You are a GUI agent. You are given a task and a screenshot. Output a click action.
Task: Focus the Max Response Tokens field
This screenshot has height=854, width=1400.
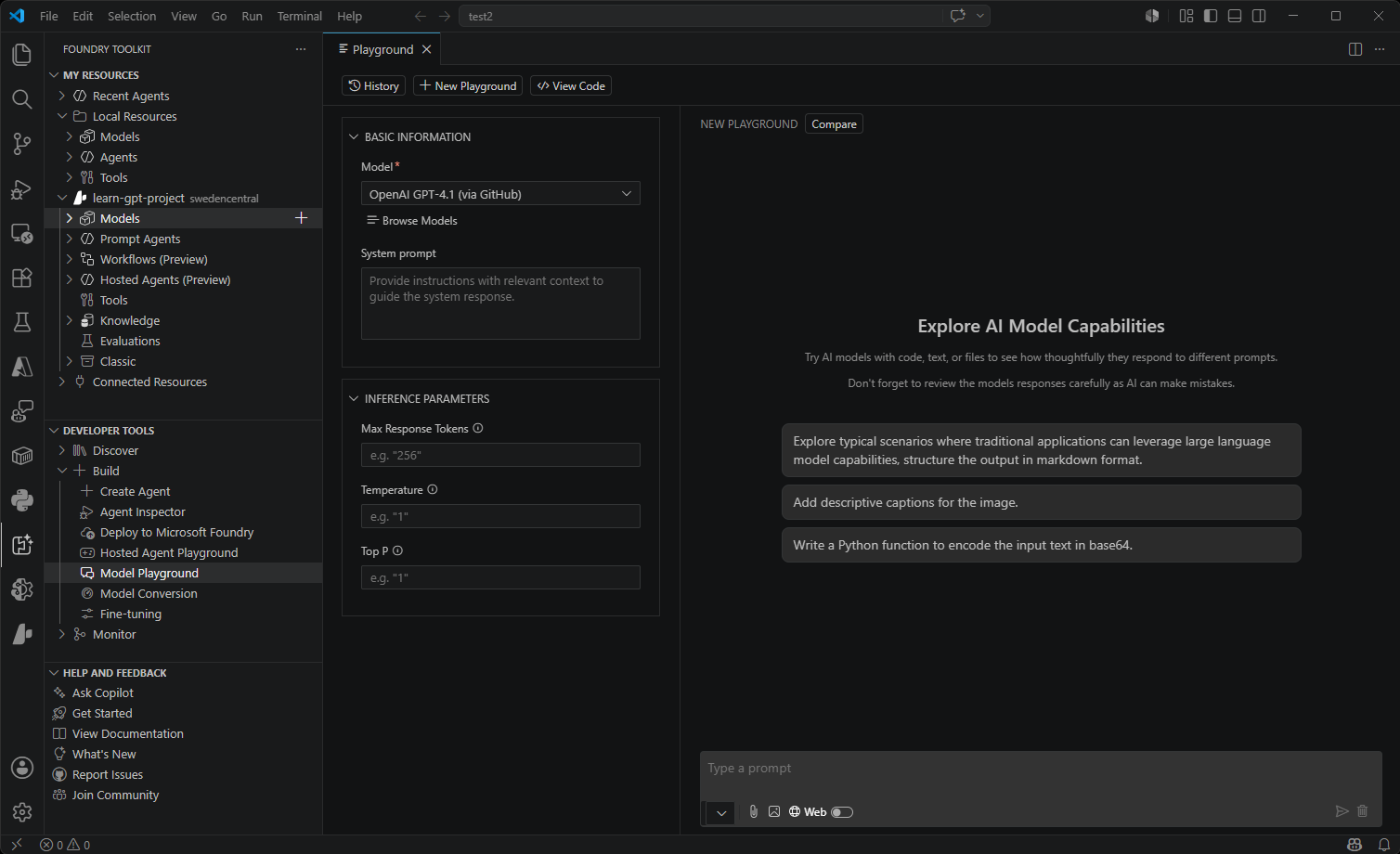tap(500, 455)
